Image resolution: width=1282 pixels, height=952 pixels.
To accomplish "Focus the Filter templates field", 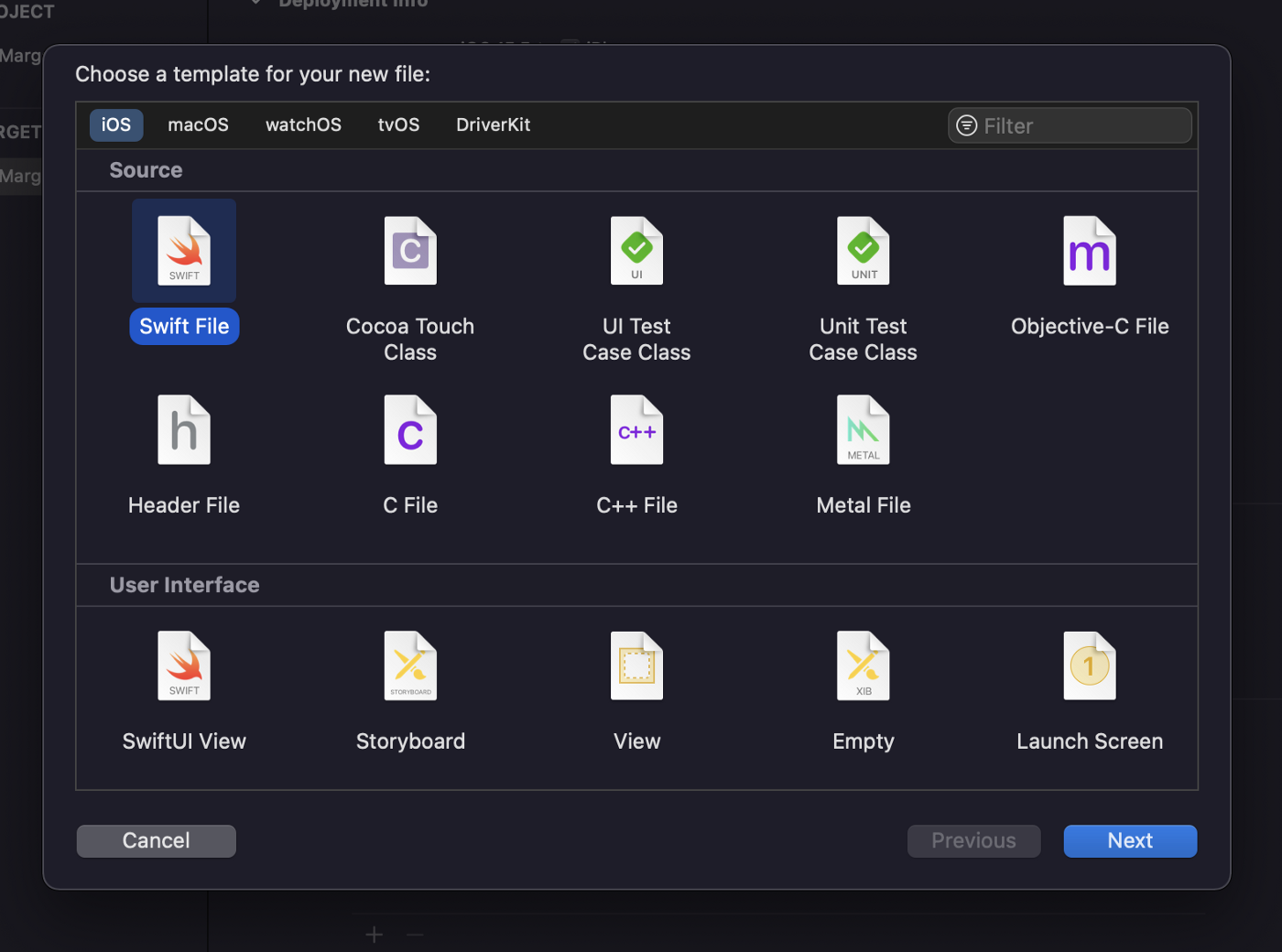I will pos(1070,125).
